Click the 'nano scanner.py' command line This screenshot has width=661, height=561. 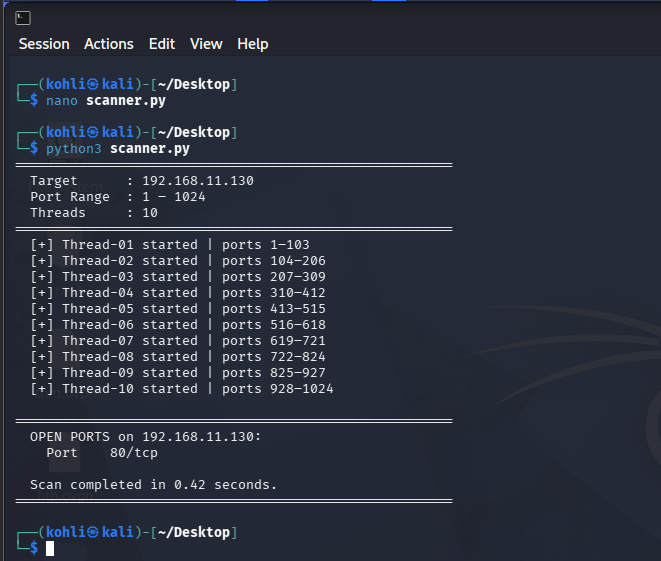pyautogui.click(x=106, y=101)
